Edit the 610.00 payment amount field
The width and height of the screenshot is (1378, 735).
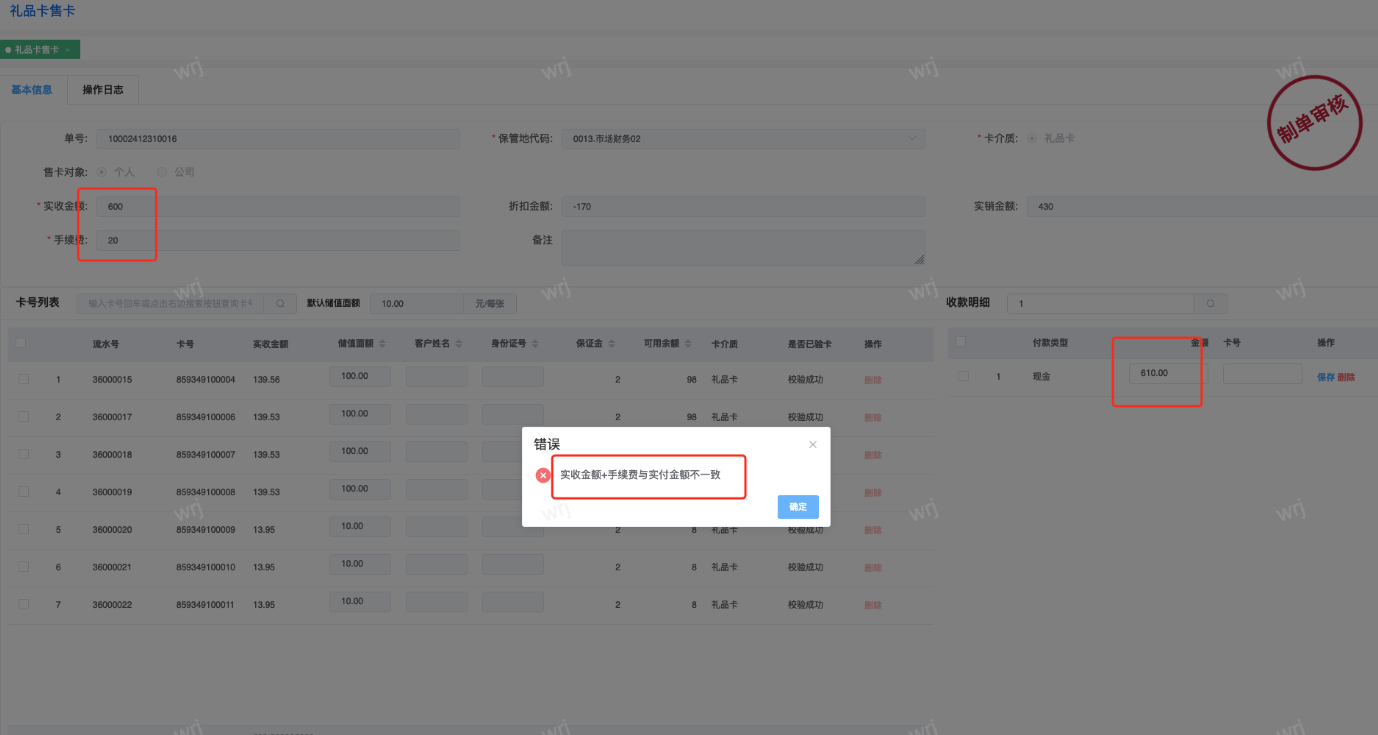1168,374
